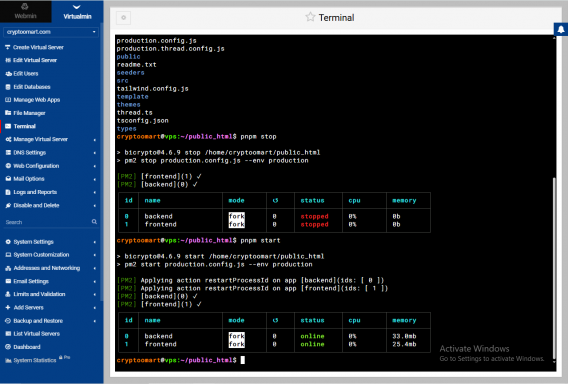The width and height of the screenshot is (568, 384).
Task: Click the Dashboard icon
Action: (x=8, y=347)
